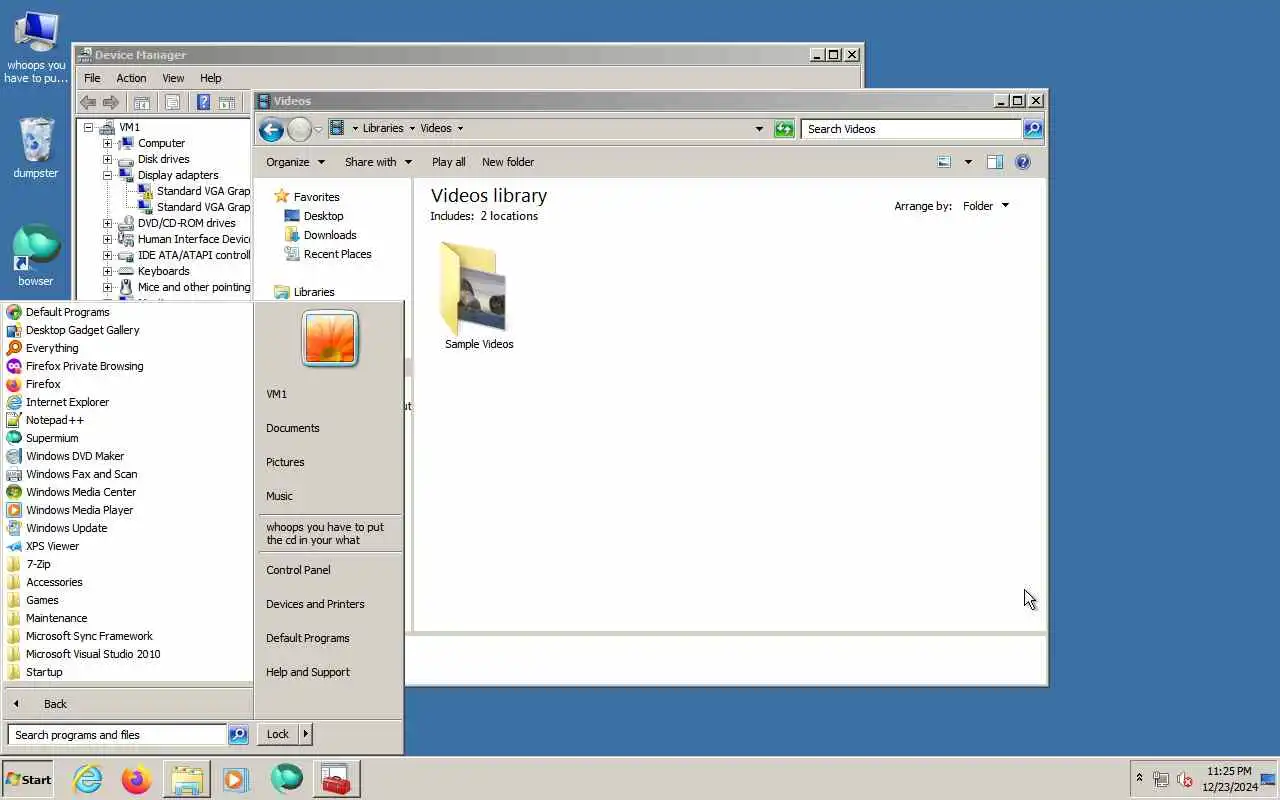Click the Downloads favorite in navigation pane
This screenshot has width=1280, height=800.
click(330, 235)
